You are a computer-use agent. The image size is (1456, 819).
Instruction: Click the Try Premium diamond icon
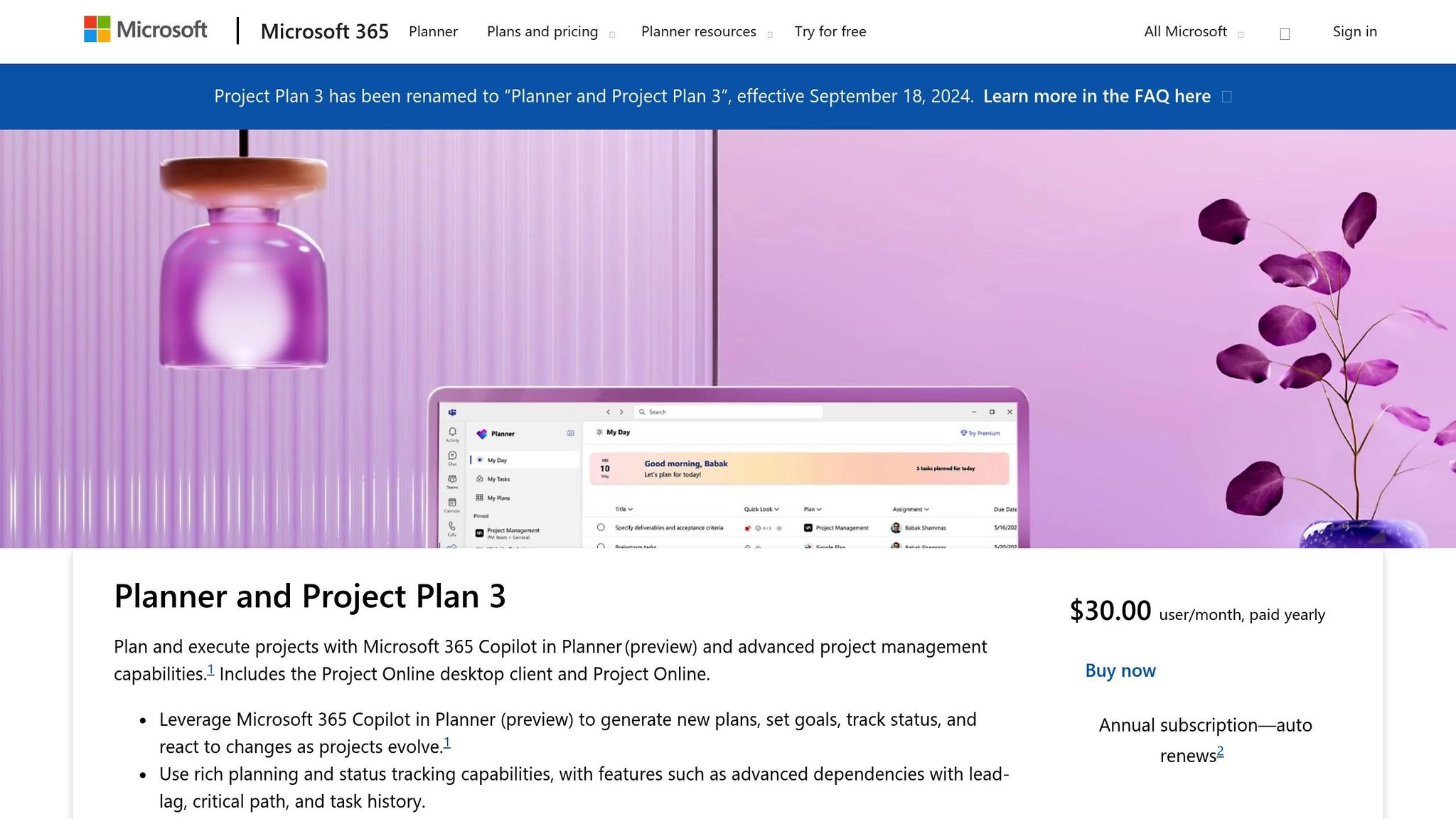pos(963,433)
